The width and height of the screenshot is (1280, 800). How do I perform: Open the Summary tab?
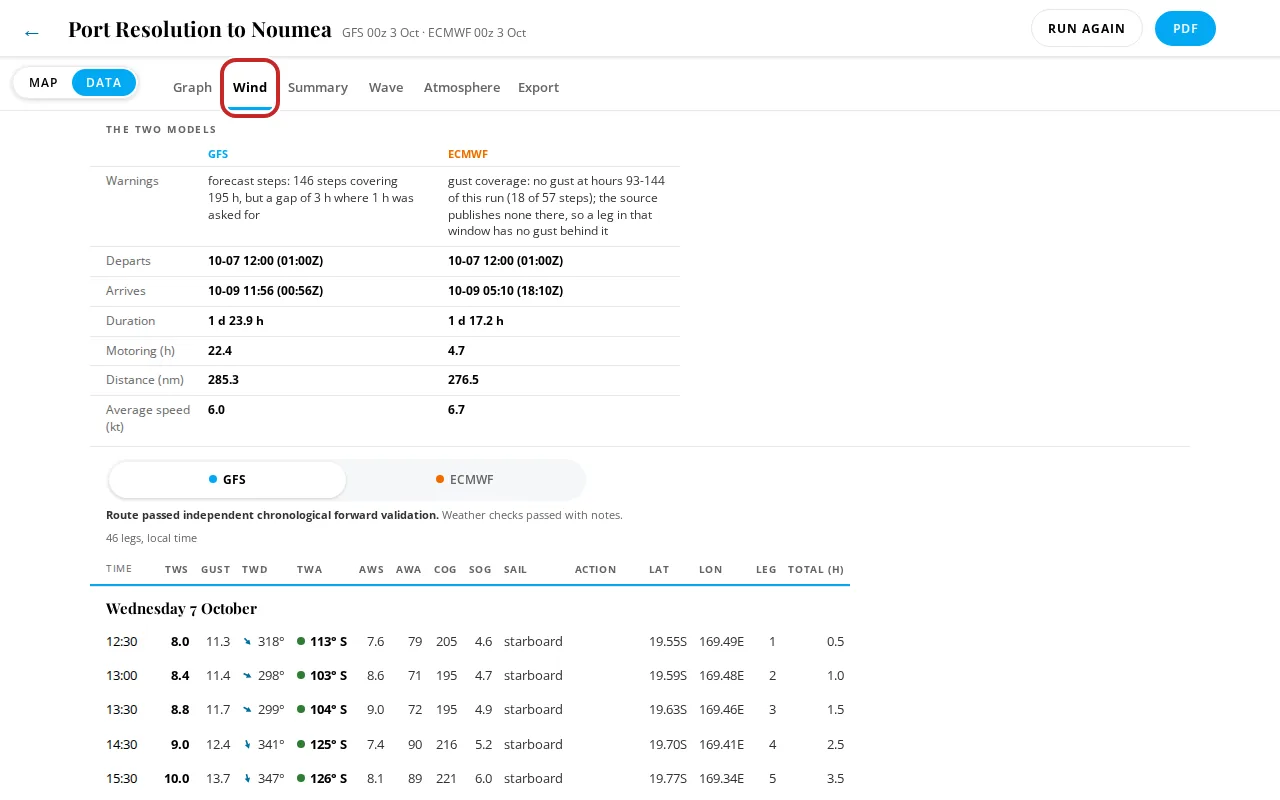318,88
